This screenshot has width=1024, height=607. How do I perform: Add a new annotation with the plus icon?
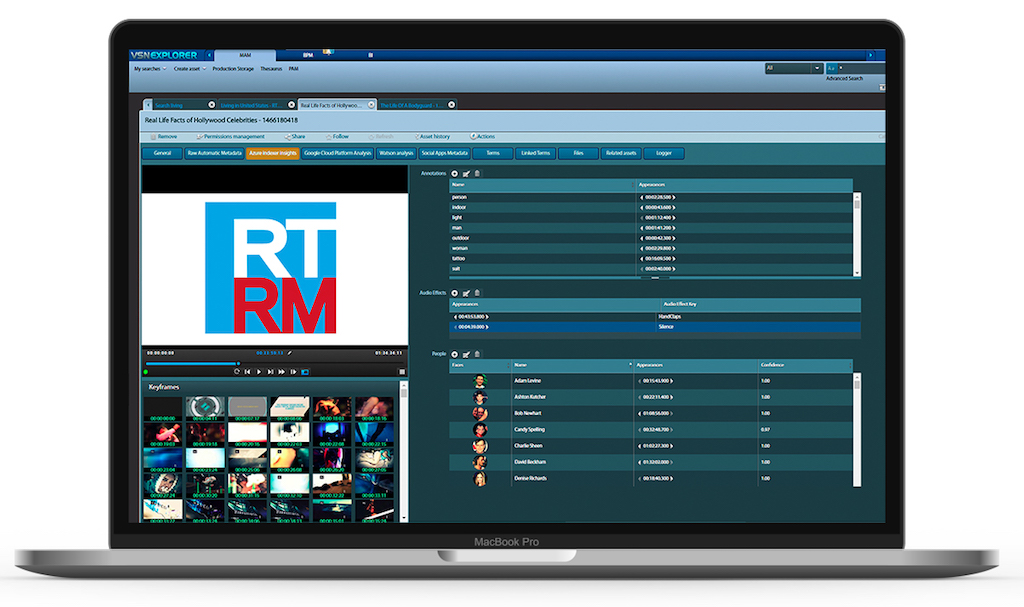pos(455,174)
